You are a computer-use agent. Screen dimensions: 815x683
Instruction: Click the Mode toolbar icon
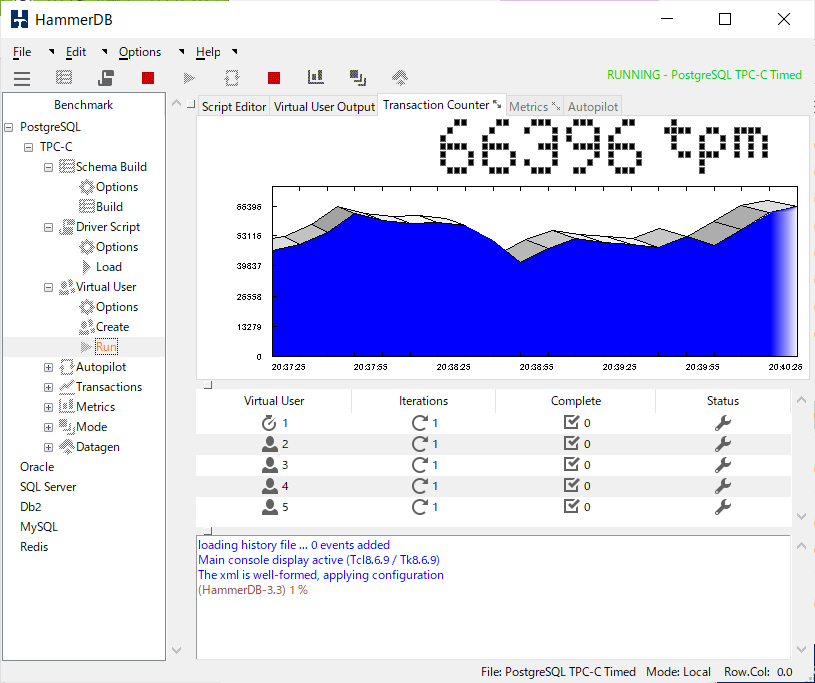[358, 78]
